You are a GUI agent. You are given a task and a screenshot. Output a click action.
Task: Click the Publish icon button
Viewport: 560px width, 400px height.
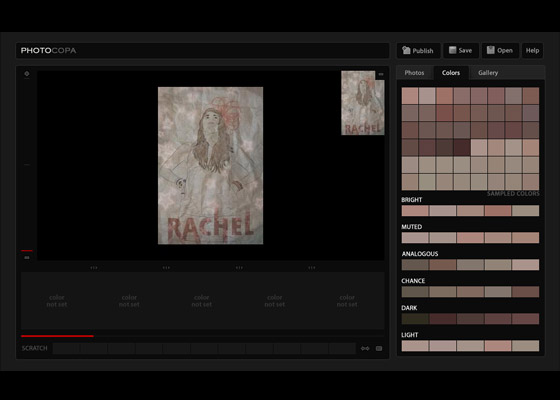406,50
